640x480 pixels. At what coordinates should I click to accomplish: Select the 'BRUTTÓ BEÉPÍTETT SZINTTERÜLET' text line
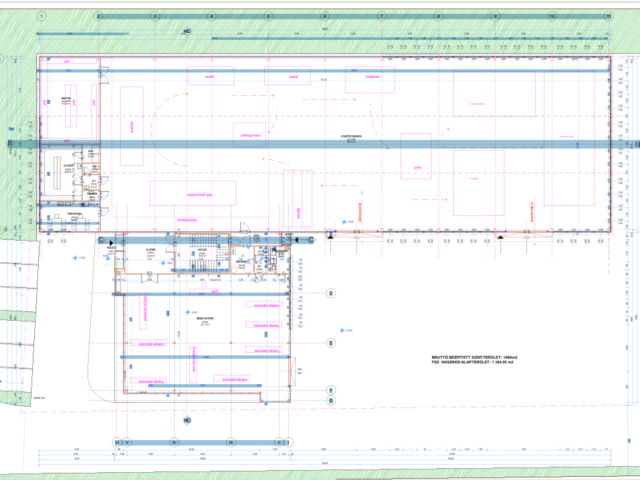click(x=474, y=356)
